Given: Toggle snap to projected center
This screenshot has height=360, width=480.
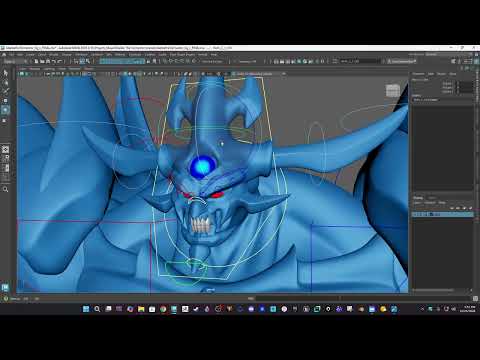Looking at the screenshot, I should tap(182, 61).
